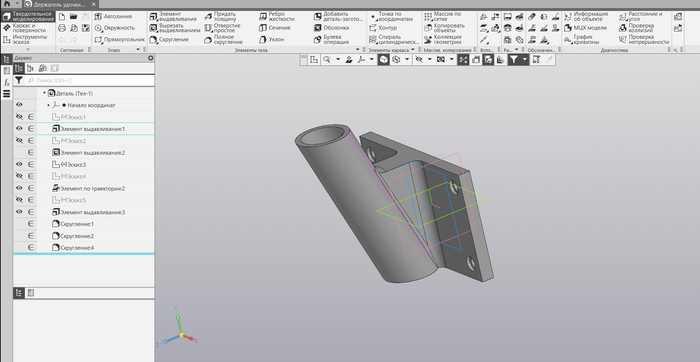This screenshot has height=362, width=700.
Task: Show hidden Эскиз:5 eye icon
Action: (x=19, y=200)
